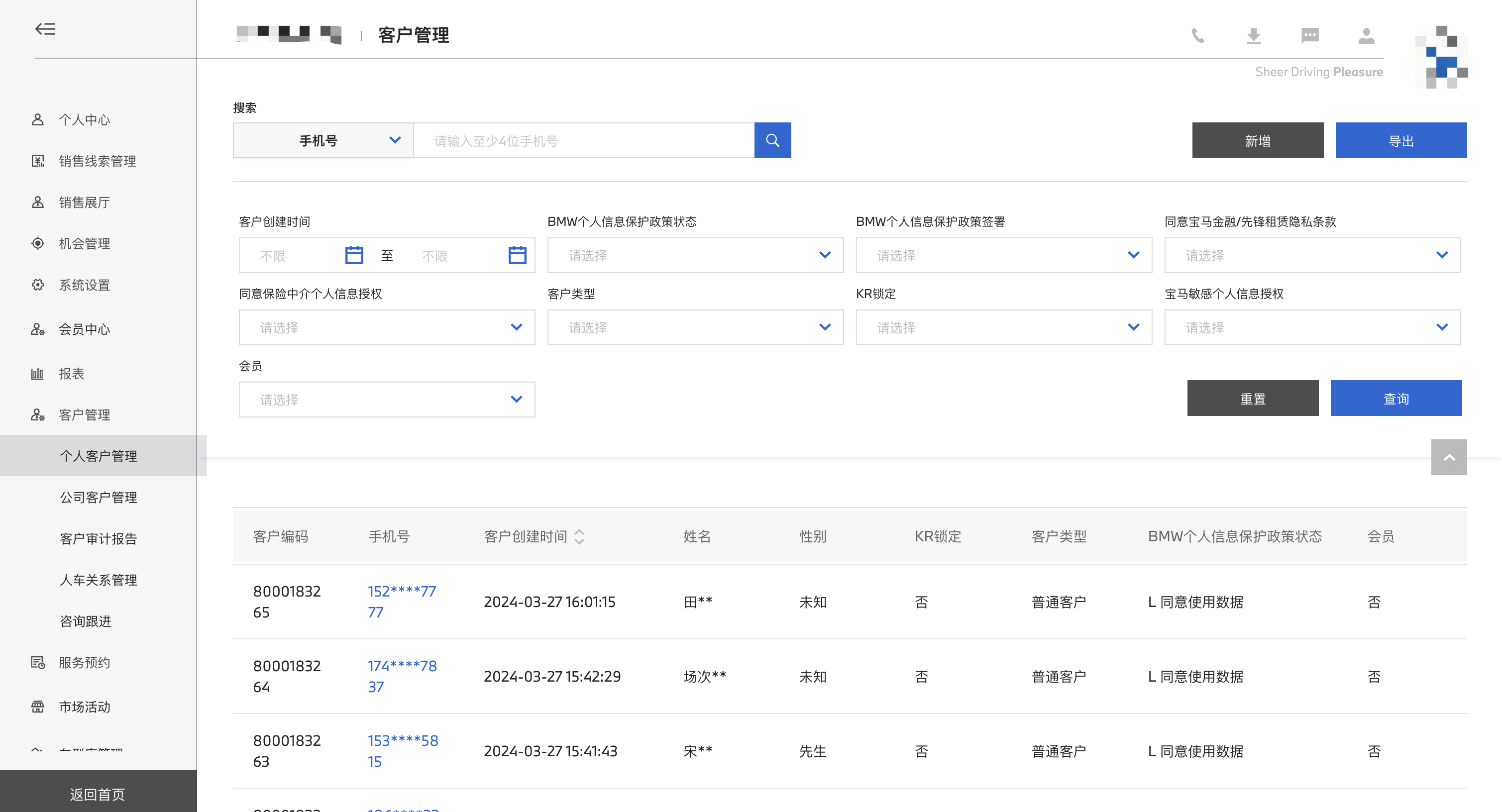Click the 客户管理 icon in sidebar
Screen dimensions: 1502x812
(37, 415)
